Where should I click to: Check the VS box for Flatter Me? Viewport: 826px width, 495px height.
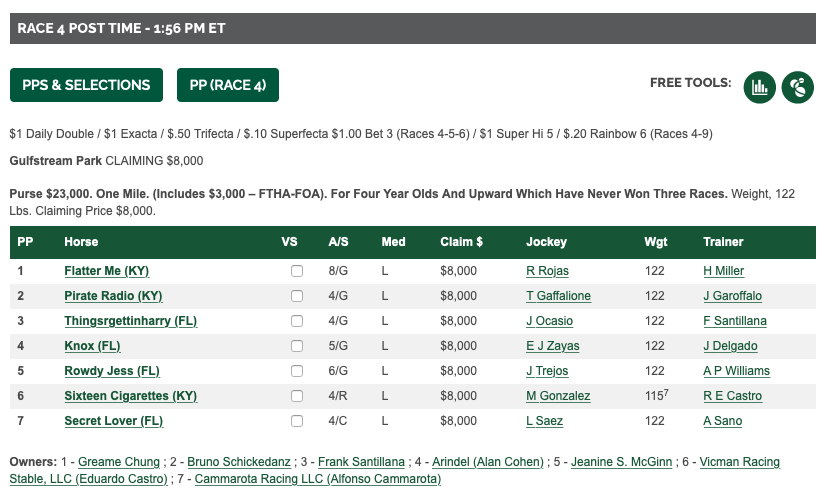[297, 271]
